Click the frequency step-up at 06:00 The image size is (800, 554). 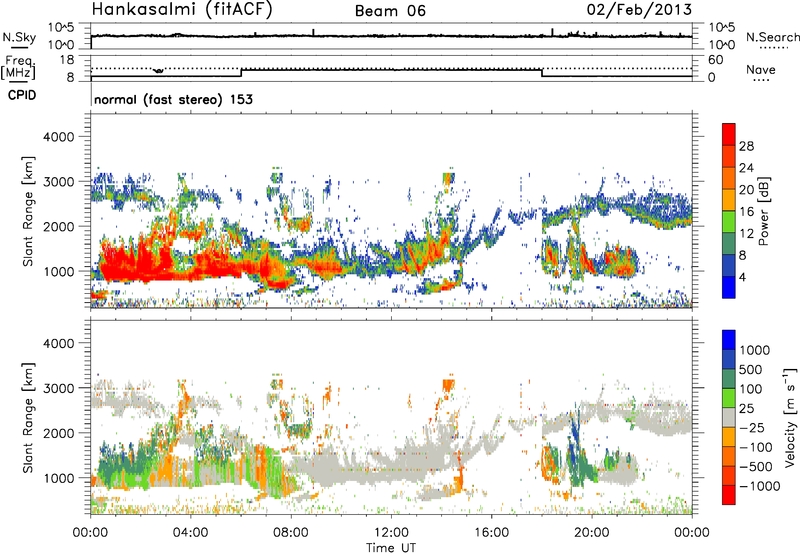[x=241, y=73]
